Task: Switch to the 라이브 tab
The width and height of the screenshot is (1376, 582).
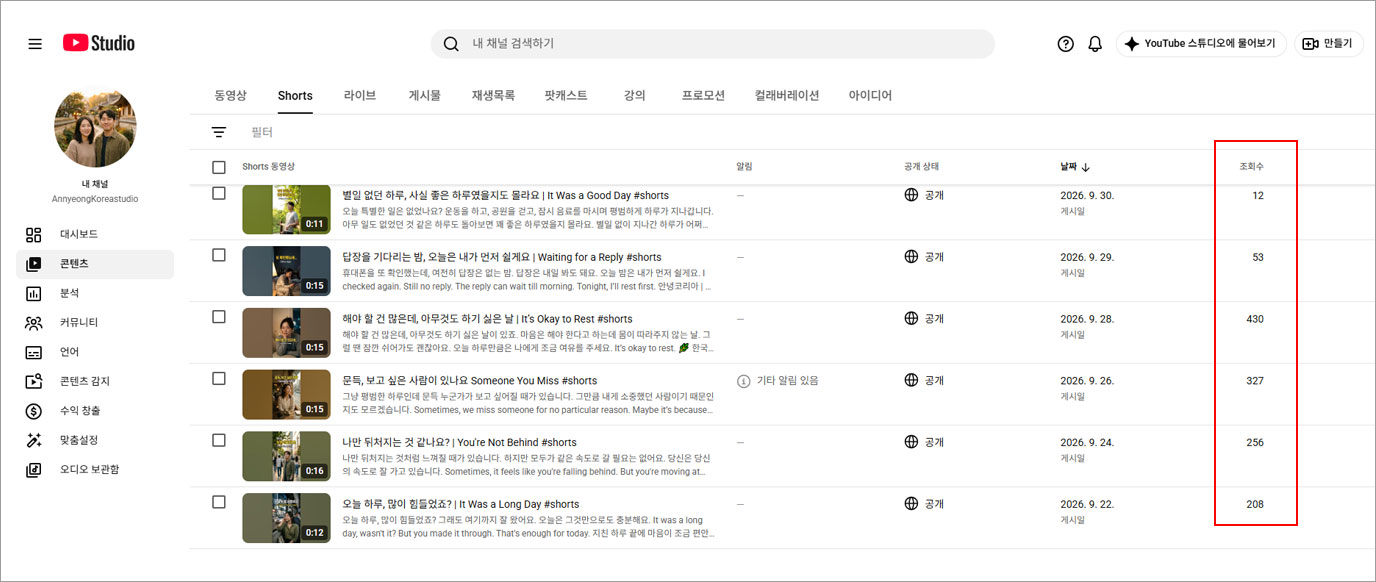Action: (360, 96)
